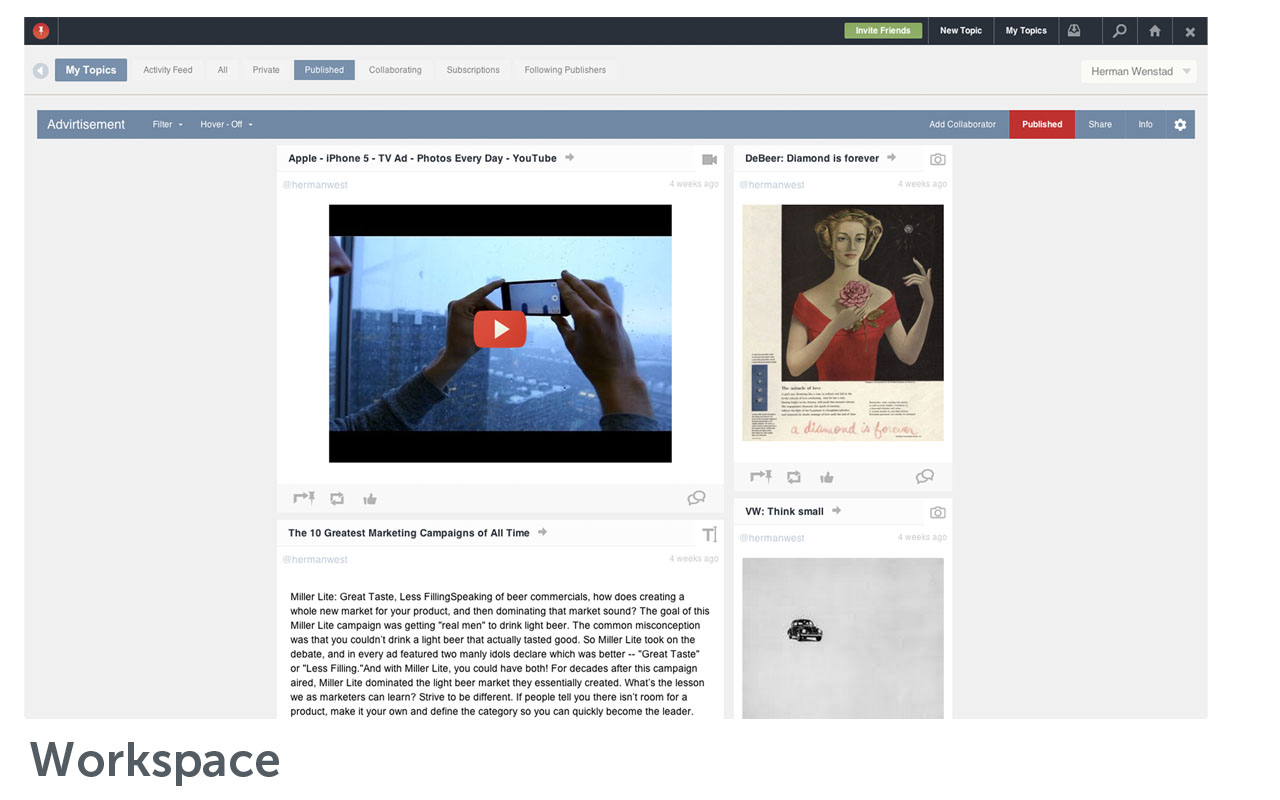The height and width of the screenshot is (800, 1280).
Task: Click arrow next to 10 Greatest Marketing title
Action: (x=542, y=532)
